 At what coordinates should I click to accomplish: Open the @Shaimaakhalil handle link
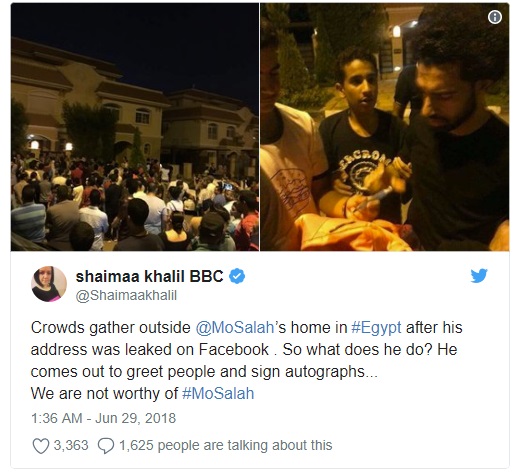(126, 296)
